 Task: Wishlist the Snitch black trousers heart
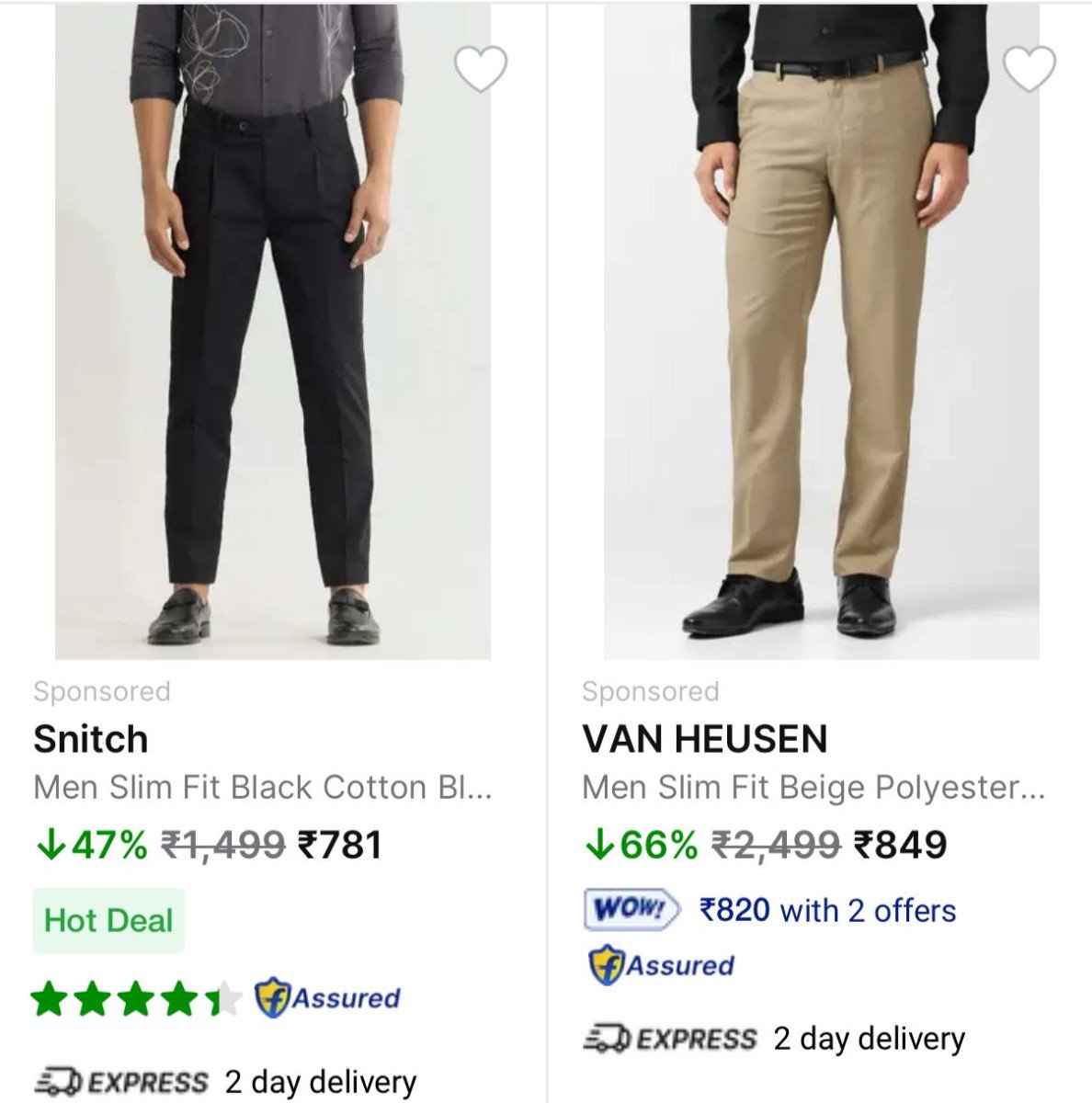click(481, 69)
